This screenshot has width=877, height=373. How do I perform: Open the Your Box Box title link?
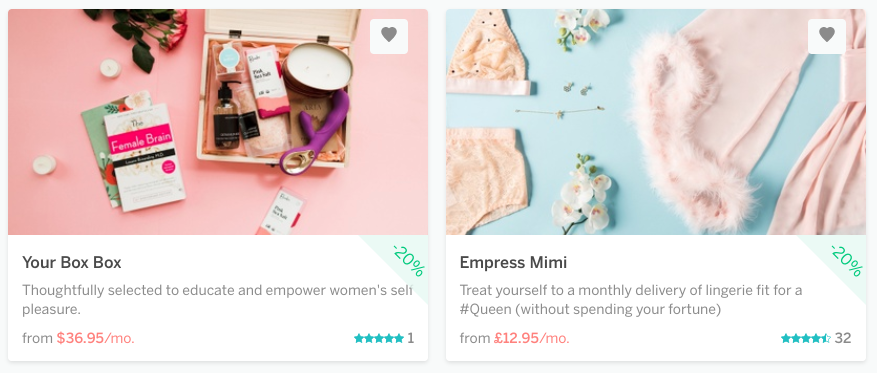[72, 262]
